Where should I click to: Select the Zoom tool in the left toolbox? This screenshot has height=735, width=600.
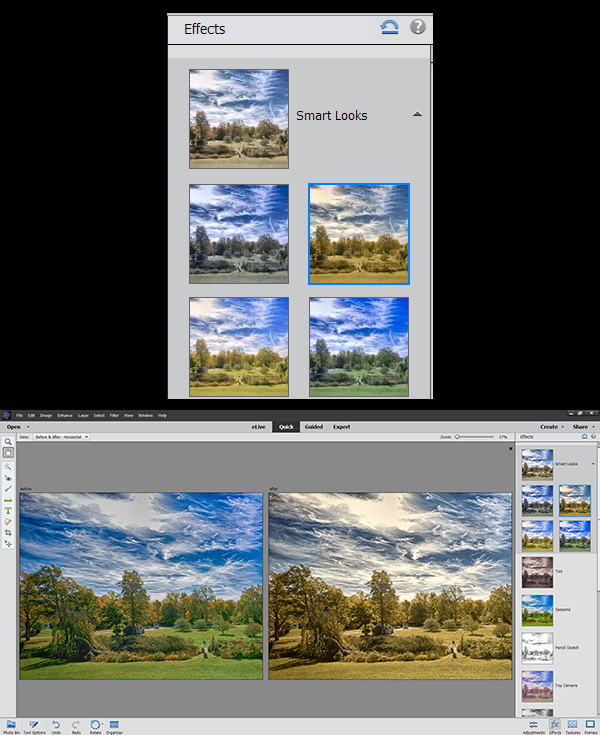8,442
